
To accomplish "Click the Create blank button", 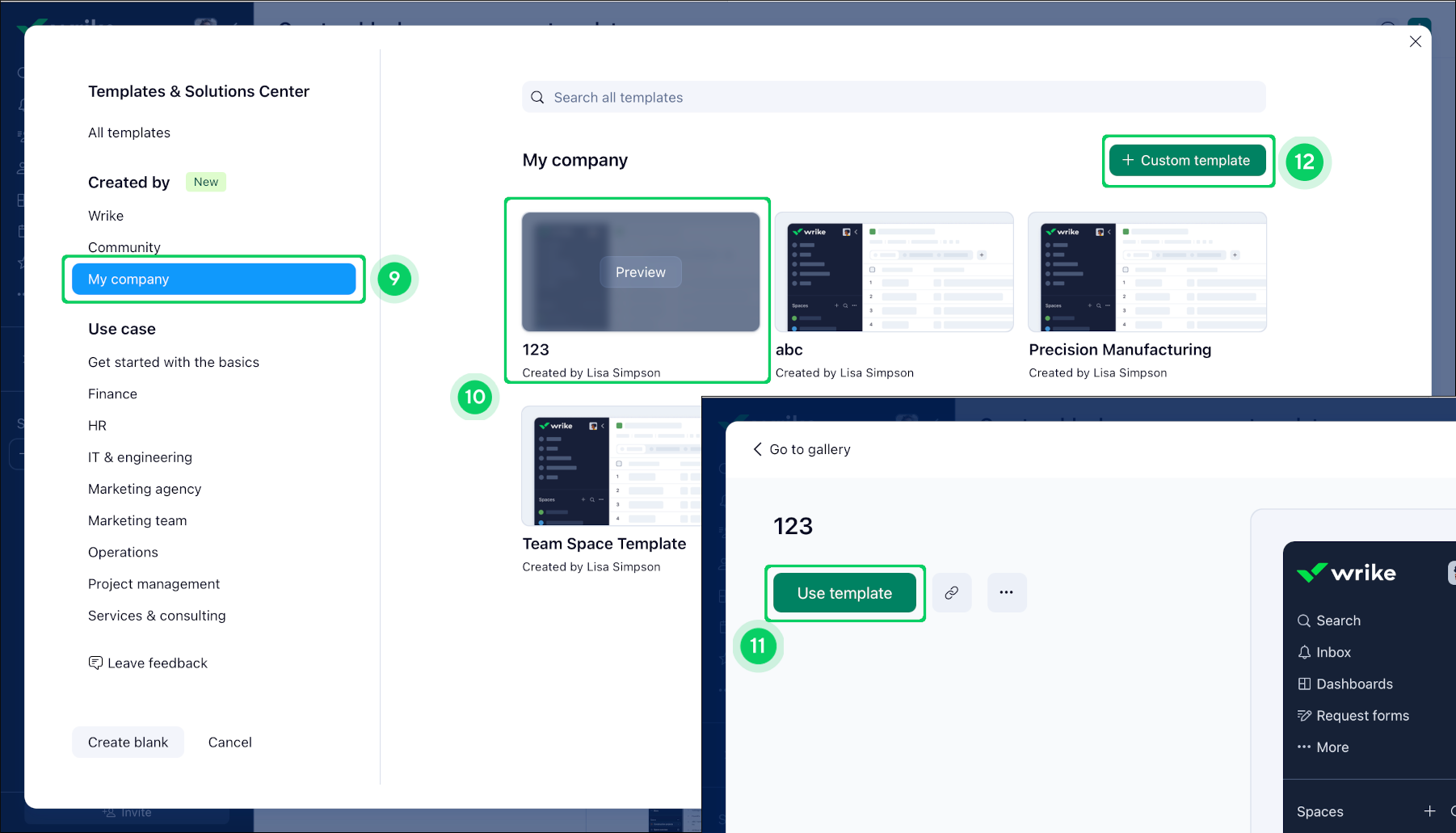I will (x=128, y=742).
